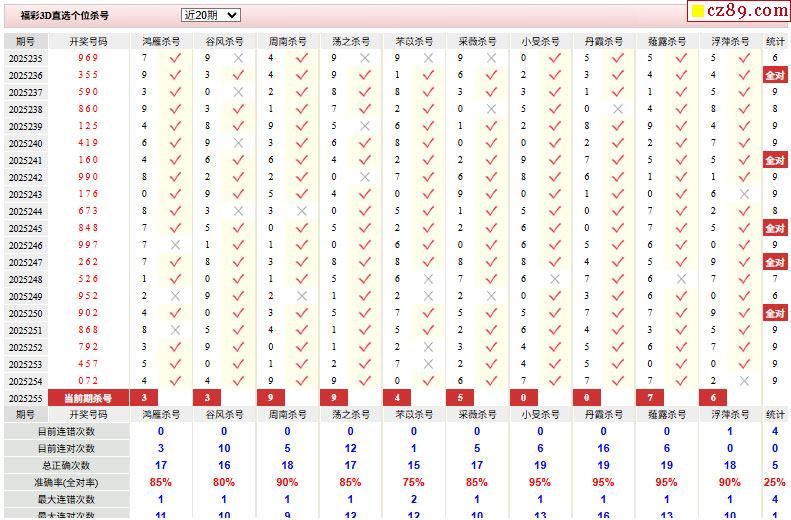Click the 全对 badge in row 2025245
791x520 pixels.
tap(775, 228)
